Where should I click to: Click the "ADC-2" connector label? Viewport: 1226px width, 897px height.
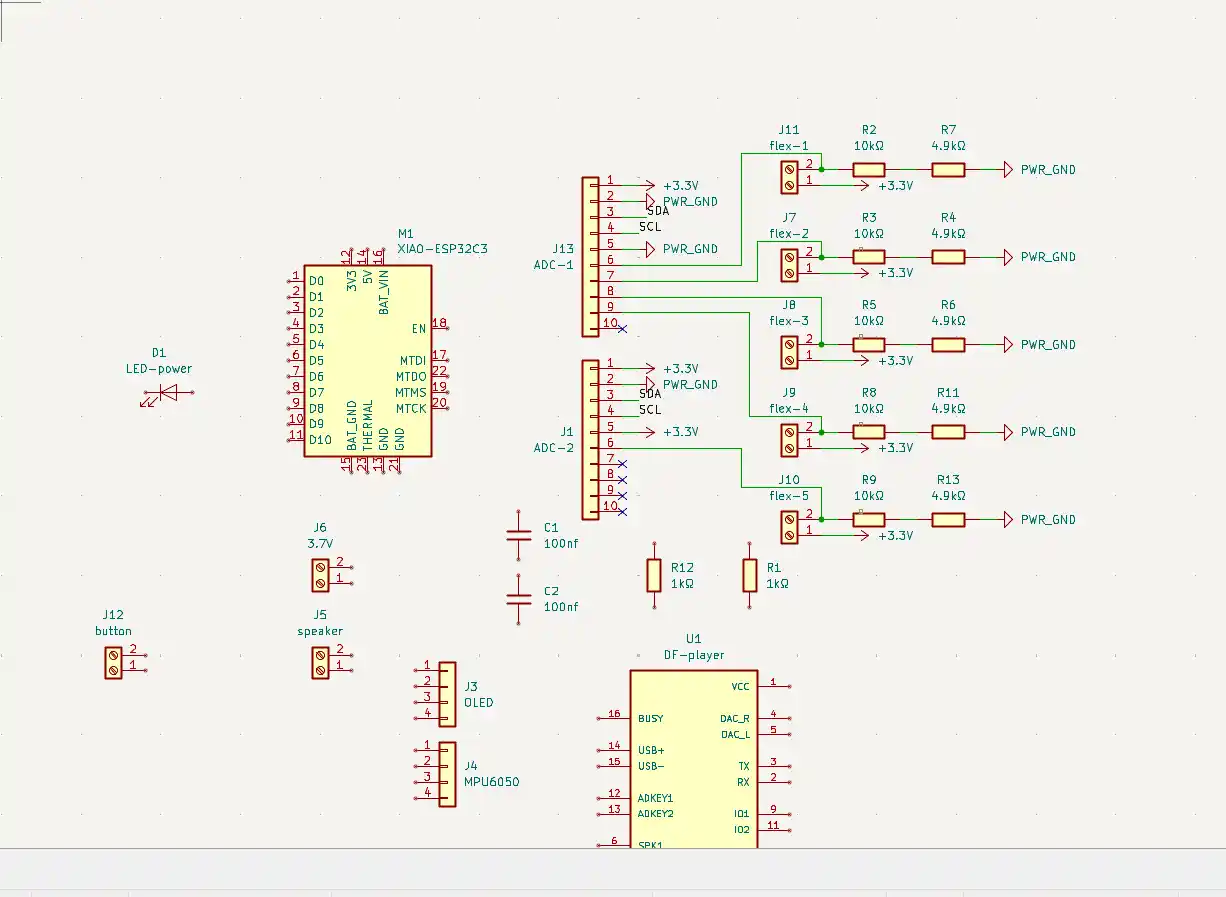click(x=554, y=448)
